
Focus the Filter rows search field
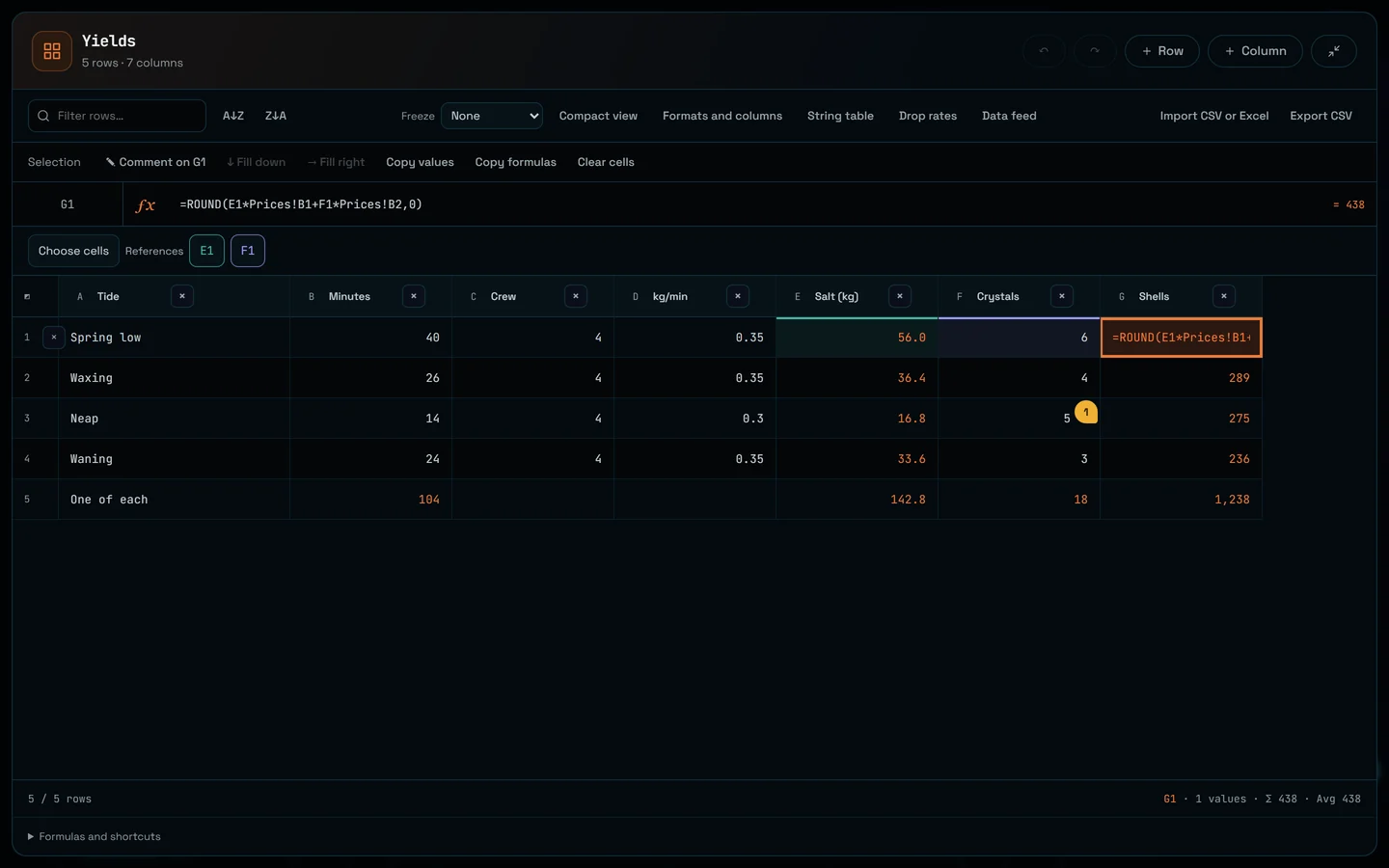click(x=117, y=116)
